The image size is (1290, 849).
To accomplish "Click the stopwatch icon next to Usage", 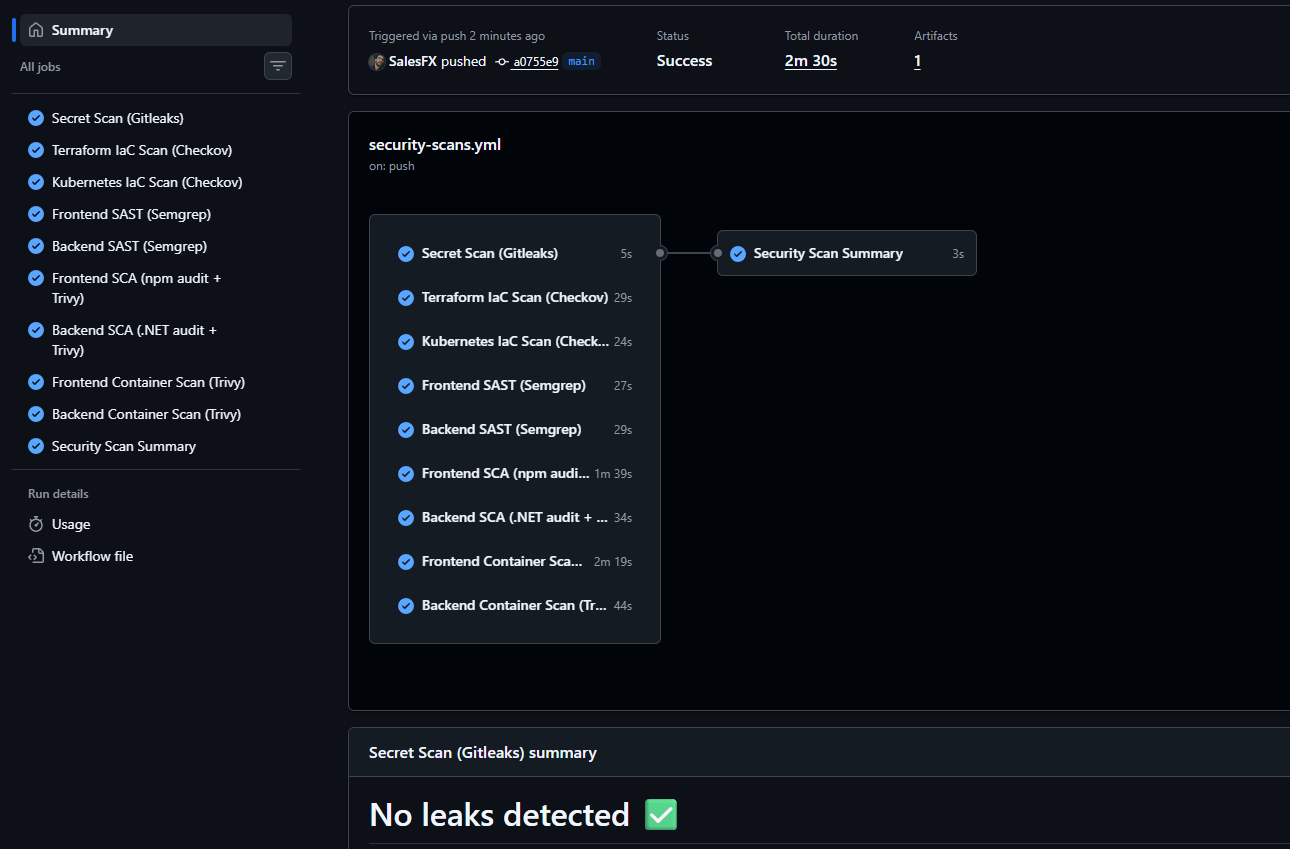I will pos(36,524).
